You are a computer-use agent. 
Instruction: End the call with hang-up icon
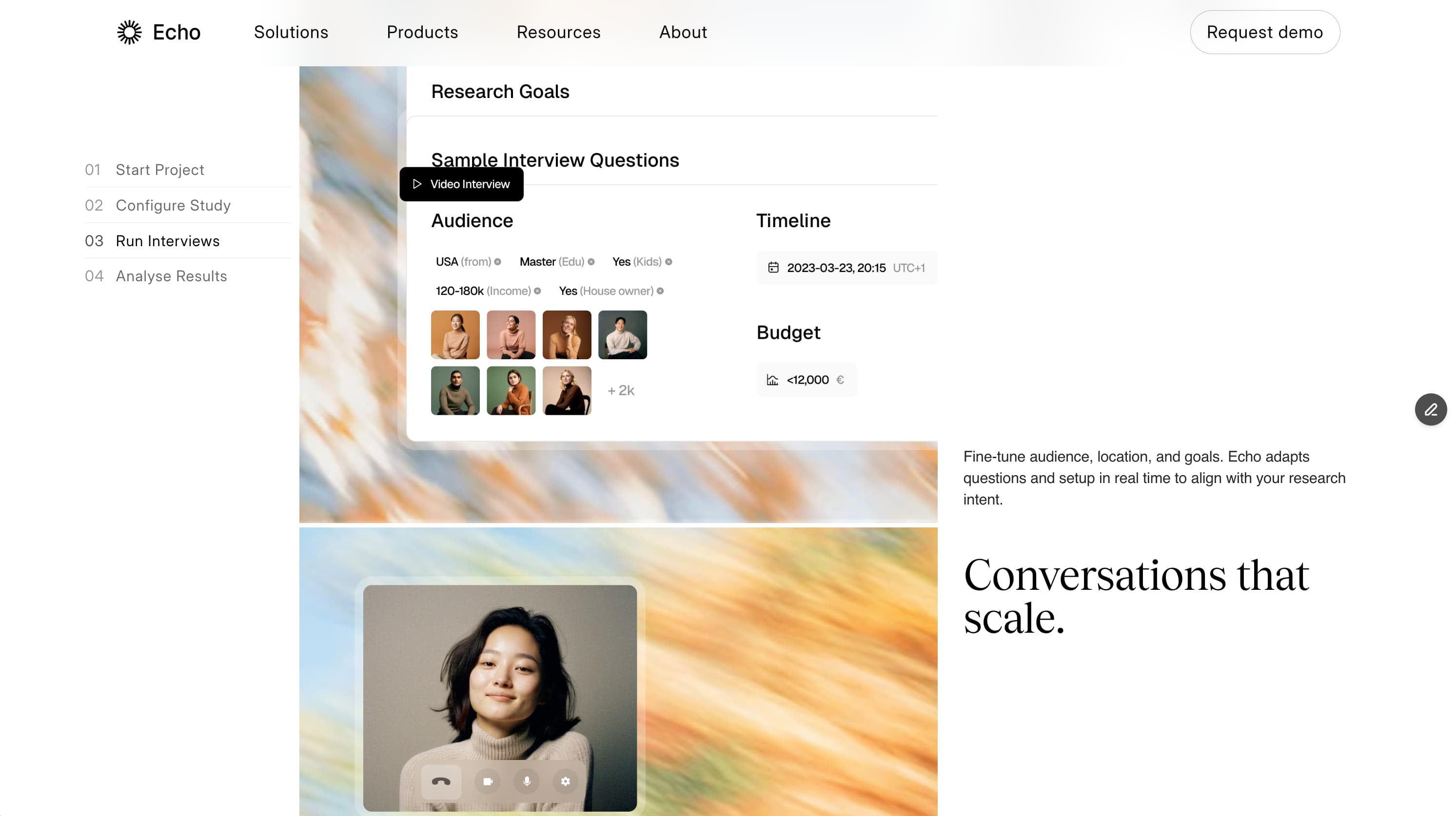pyautogui.click(x=441, y=781)
